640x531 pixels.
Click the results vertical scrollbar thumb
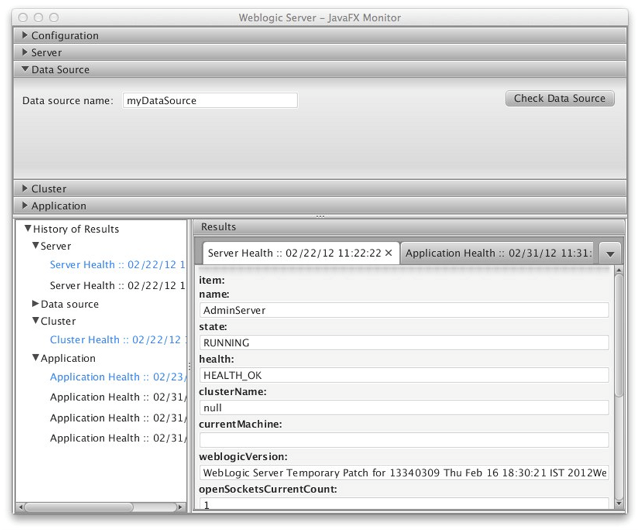click(x=619, y=335)
